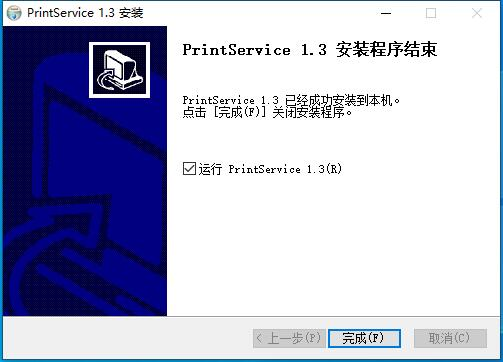Close the installer with the X icon

(x=477, y=13)
